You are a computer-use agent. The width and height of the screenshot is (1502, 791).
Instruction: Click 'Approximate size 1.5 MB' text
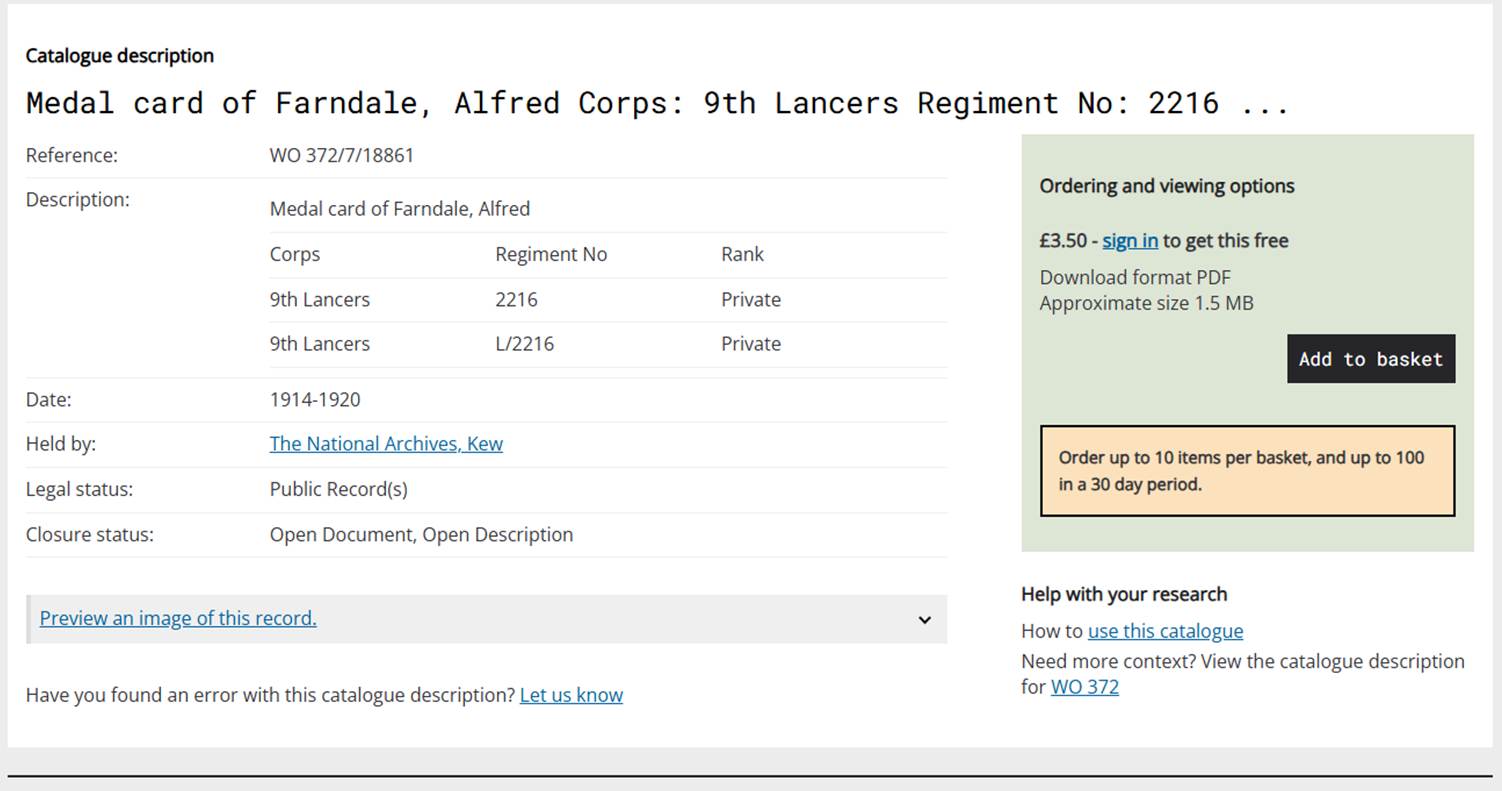(x=1146, y=303)
